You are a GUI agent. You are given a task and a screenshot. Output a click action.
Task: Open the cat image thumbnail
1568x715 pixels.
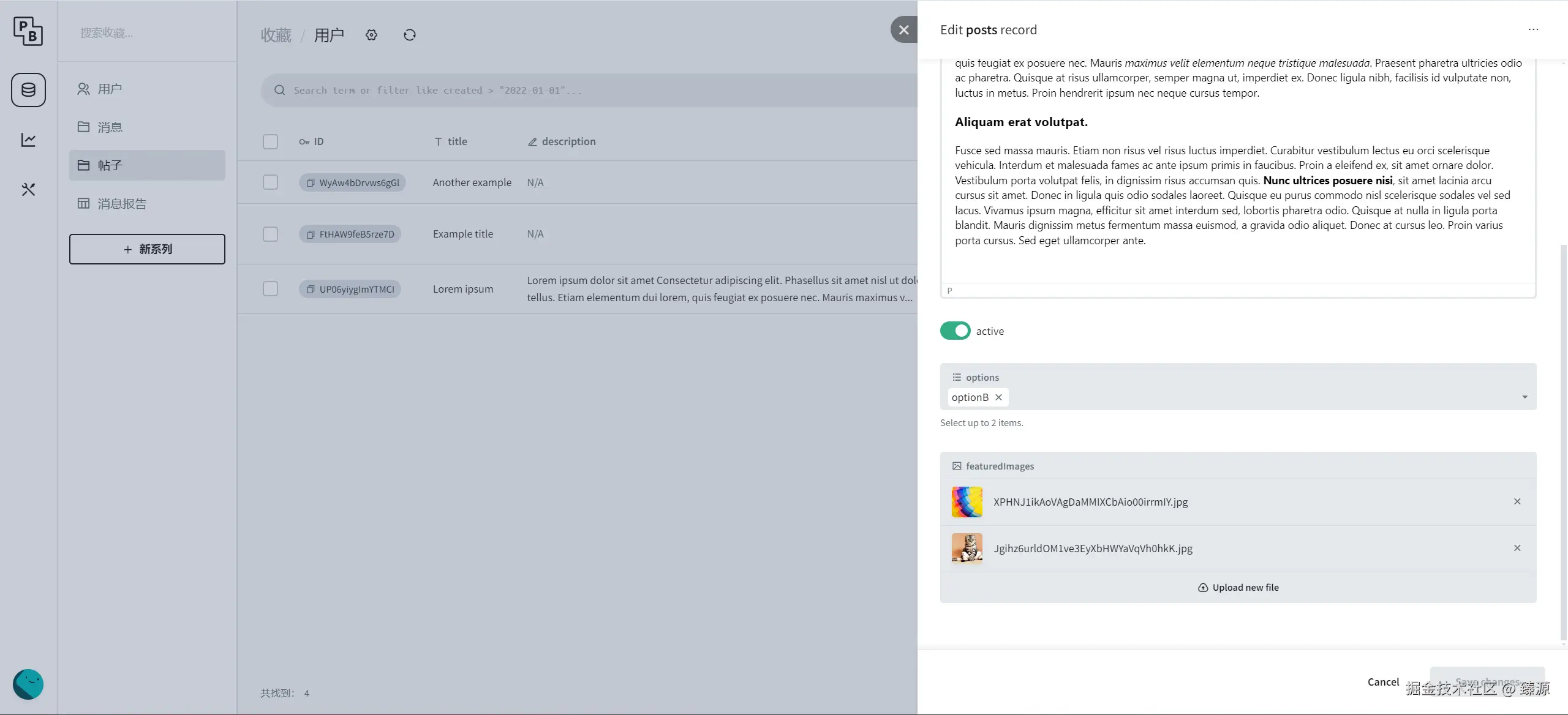coord(967,548)
